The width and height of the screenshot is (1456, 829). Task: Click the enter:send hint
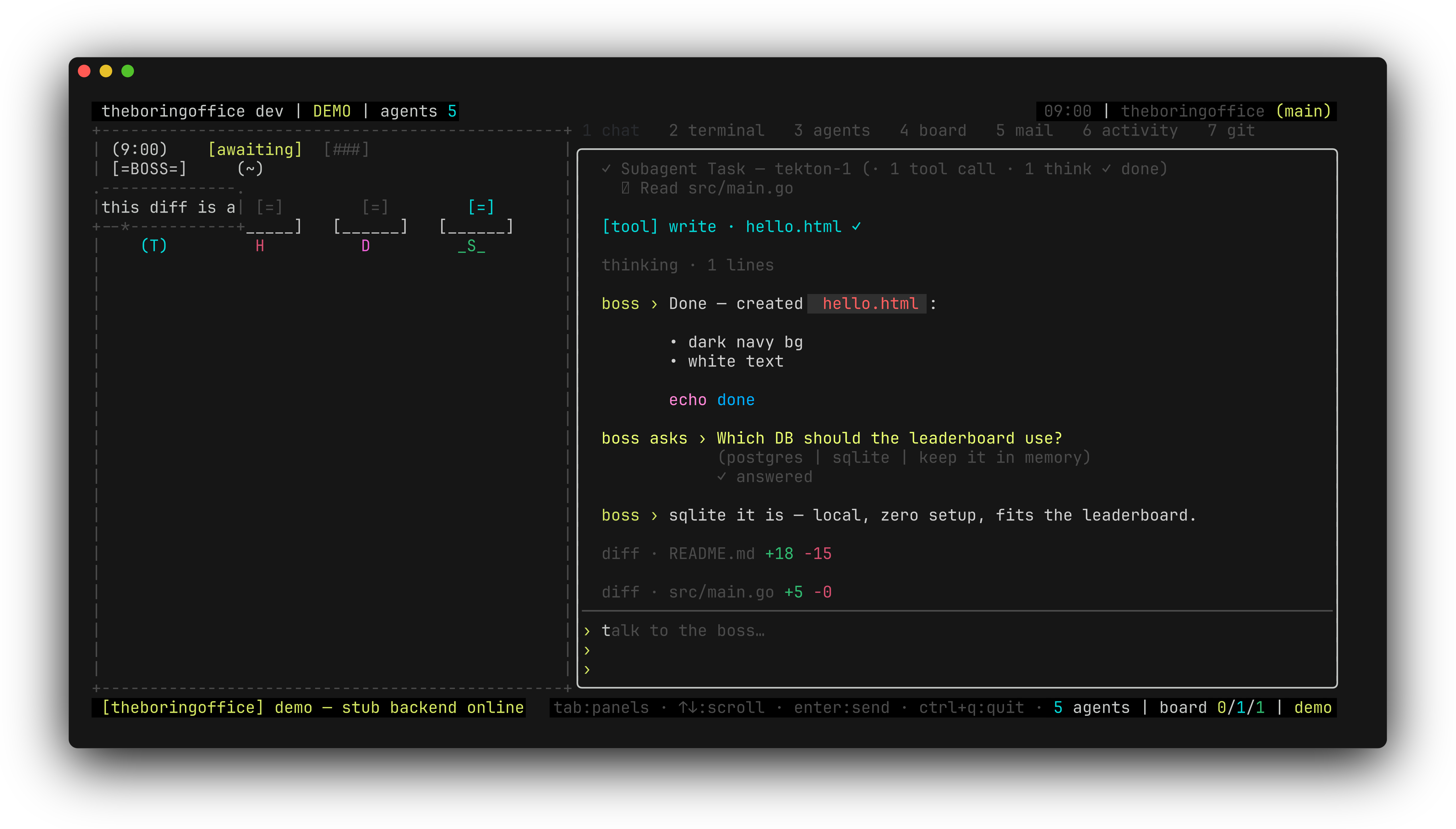point(842,707)
